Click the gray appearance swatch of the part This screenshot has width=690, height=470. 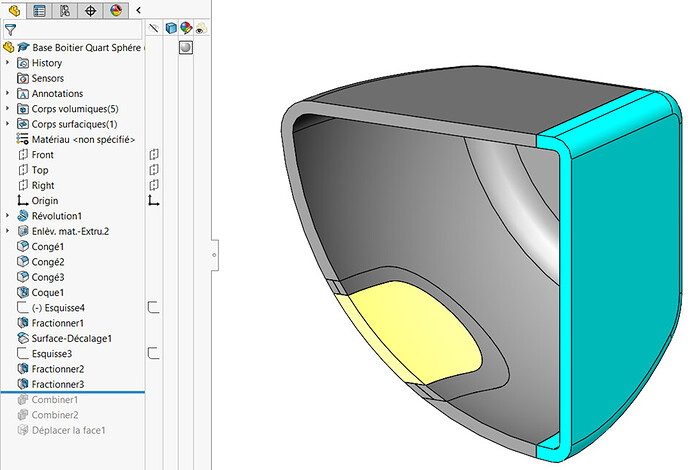(185, 47)
